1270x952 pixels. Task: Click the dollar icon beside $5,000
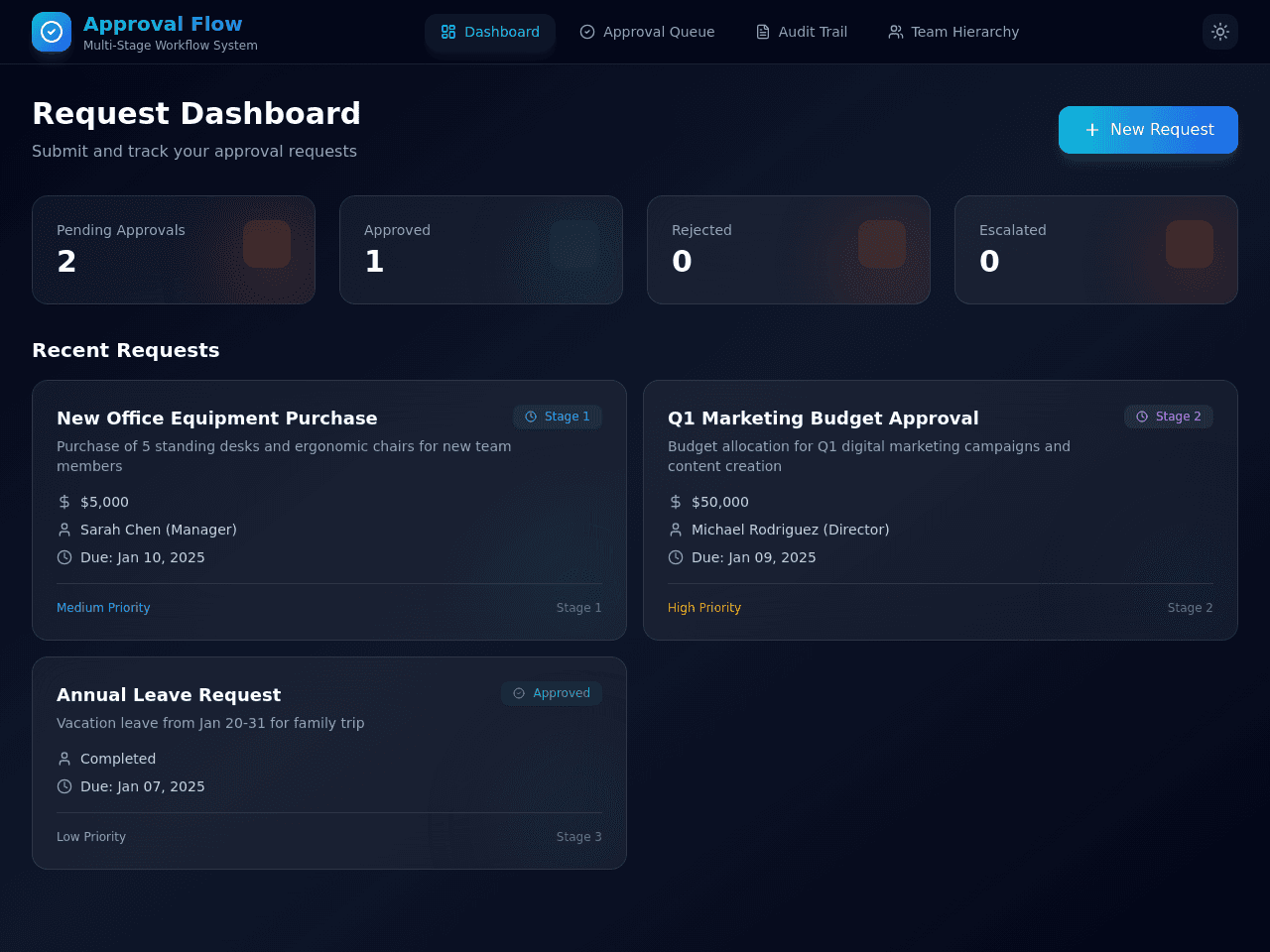[x=64, y=502]
